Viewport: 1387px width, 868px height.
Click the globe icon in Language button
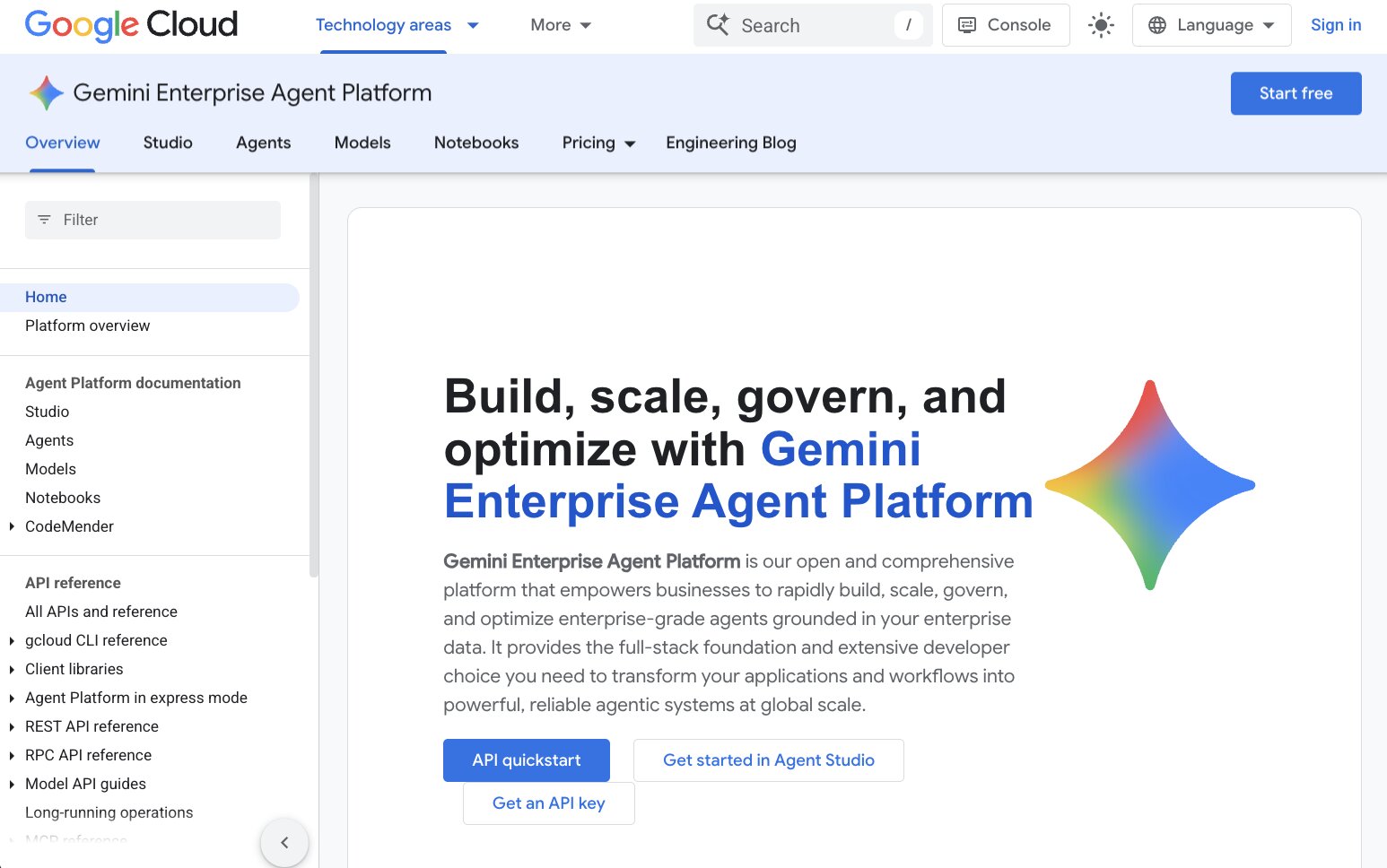click(x=1157, y=25)
